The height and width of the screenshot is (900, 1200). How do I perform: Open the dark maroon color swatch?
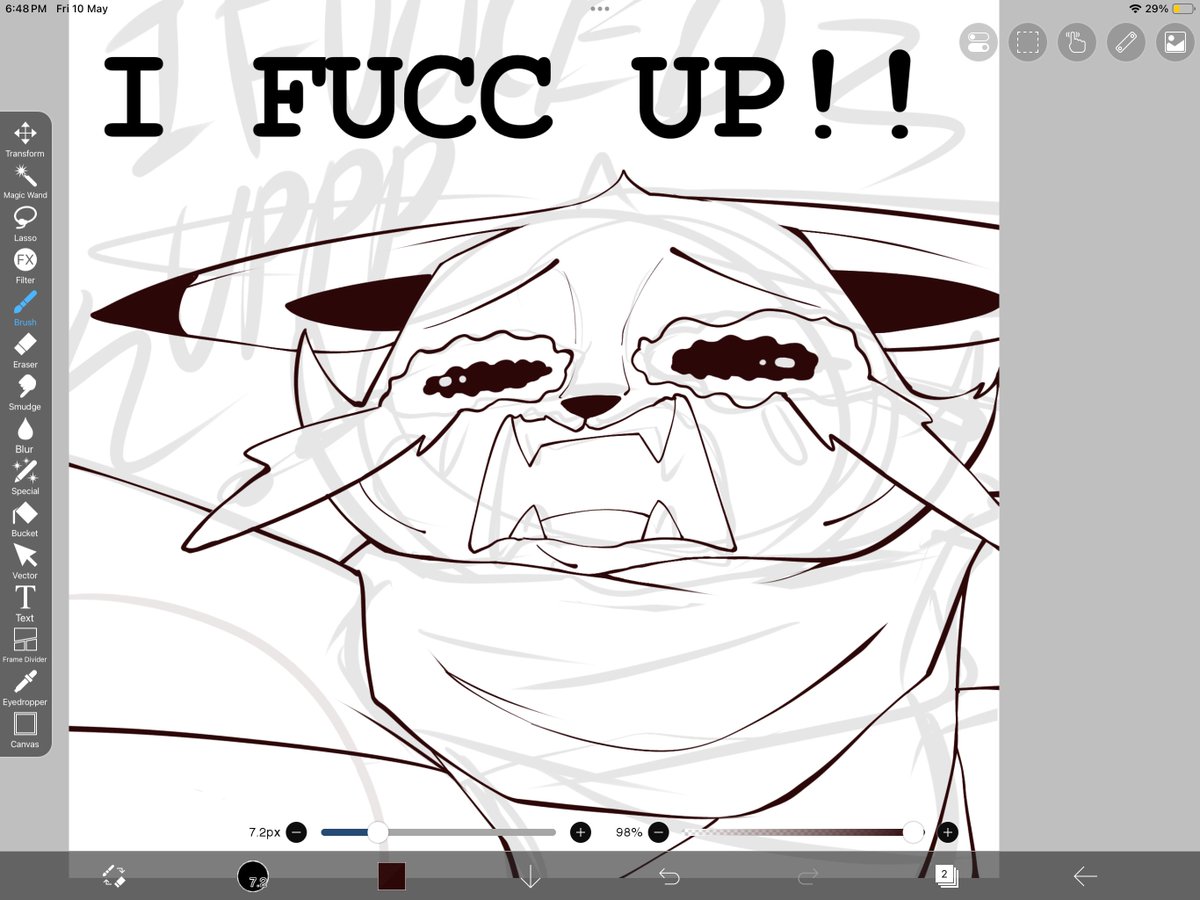pyautogui.click(x=391, y=877)
